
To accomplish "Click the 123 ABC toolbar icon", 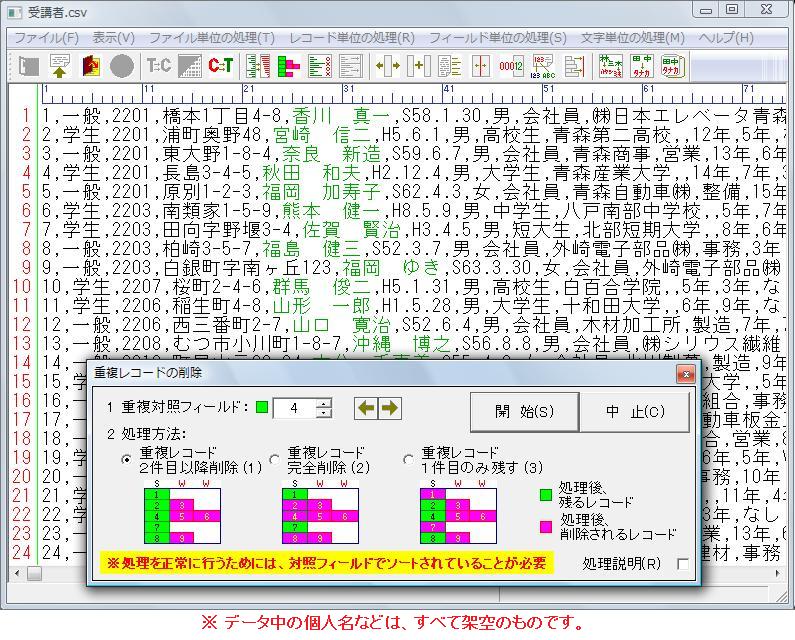I will pyautogui.click(x=543, y=67).
